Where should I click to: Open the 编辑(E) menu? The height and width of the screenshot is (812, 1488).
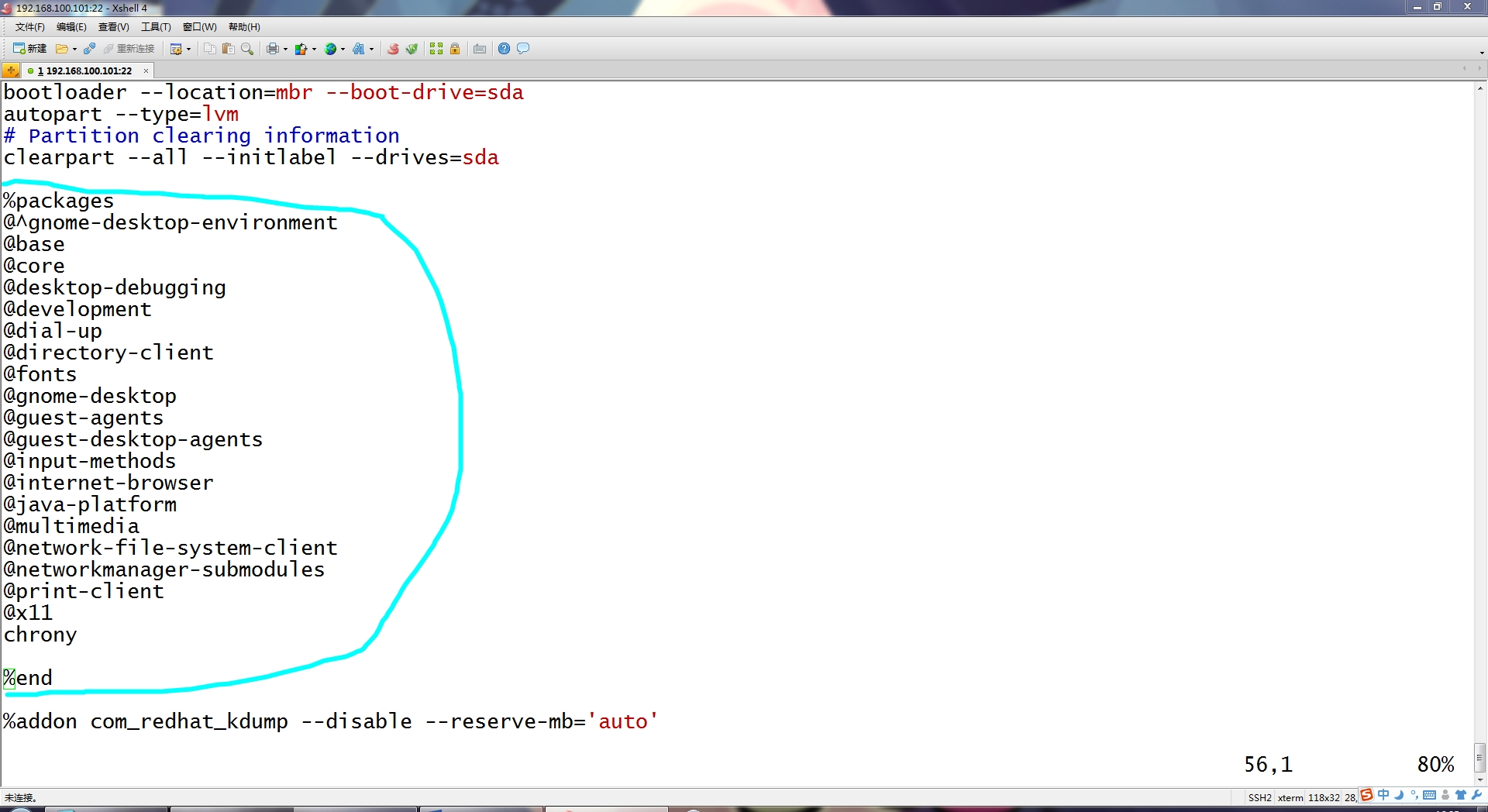click(x=71, y=27)
